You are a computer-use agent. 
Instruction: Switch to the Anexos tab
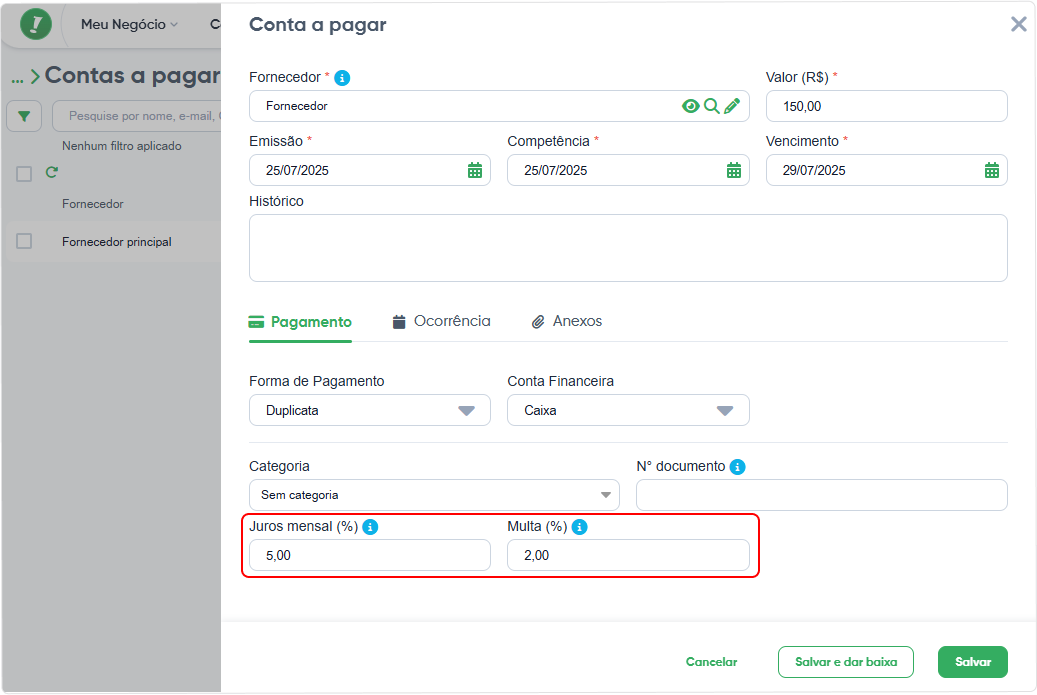point(567,321)
